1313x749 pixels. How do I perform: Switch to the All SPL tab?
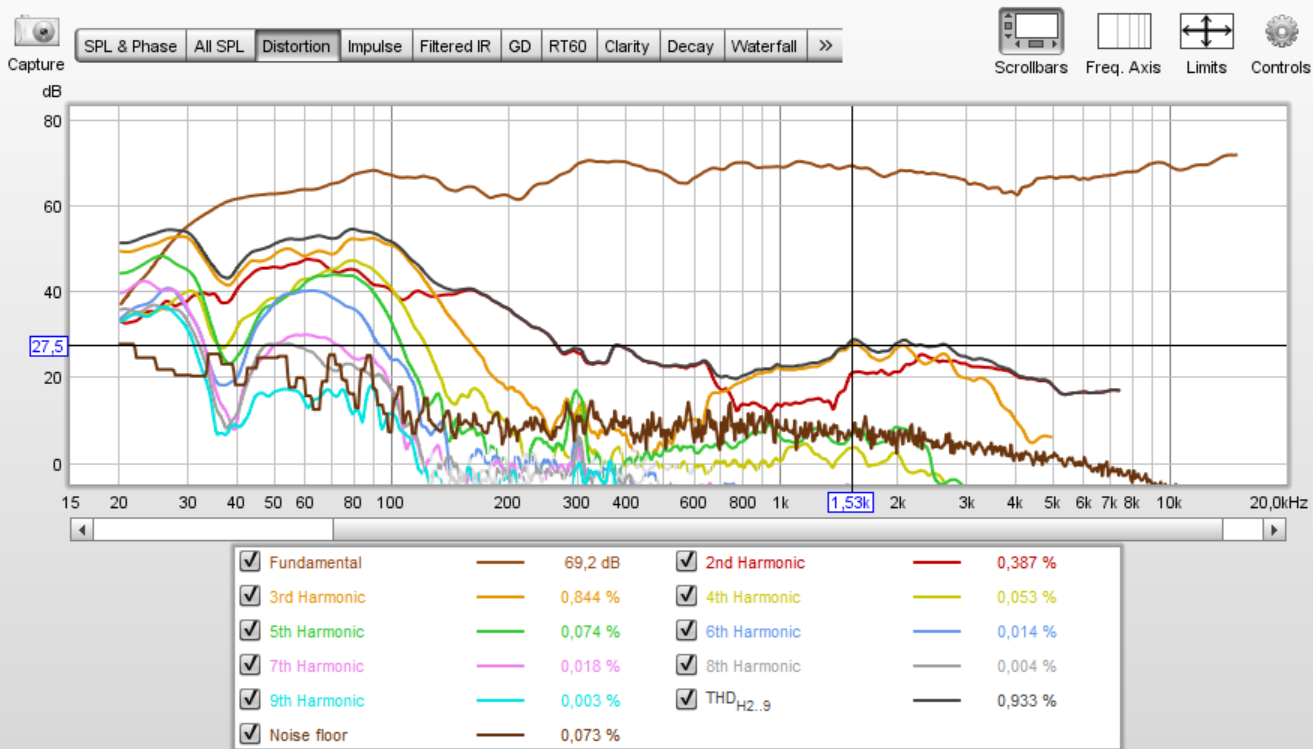(219, 46)
